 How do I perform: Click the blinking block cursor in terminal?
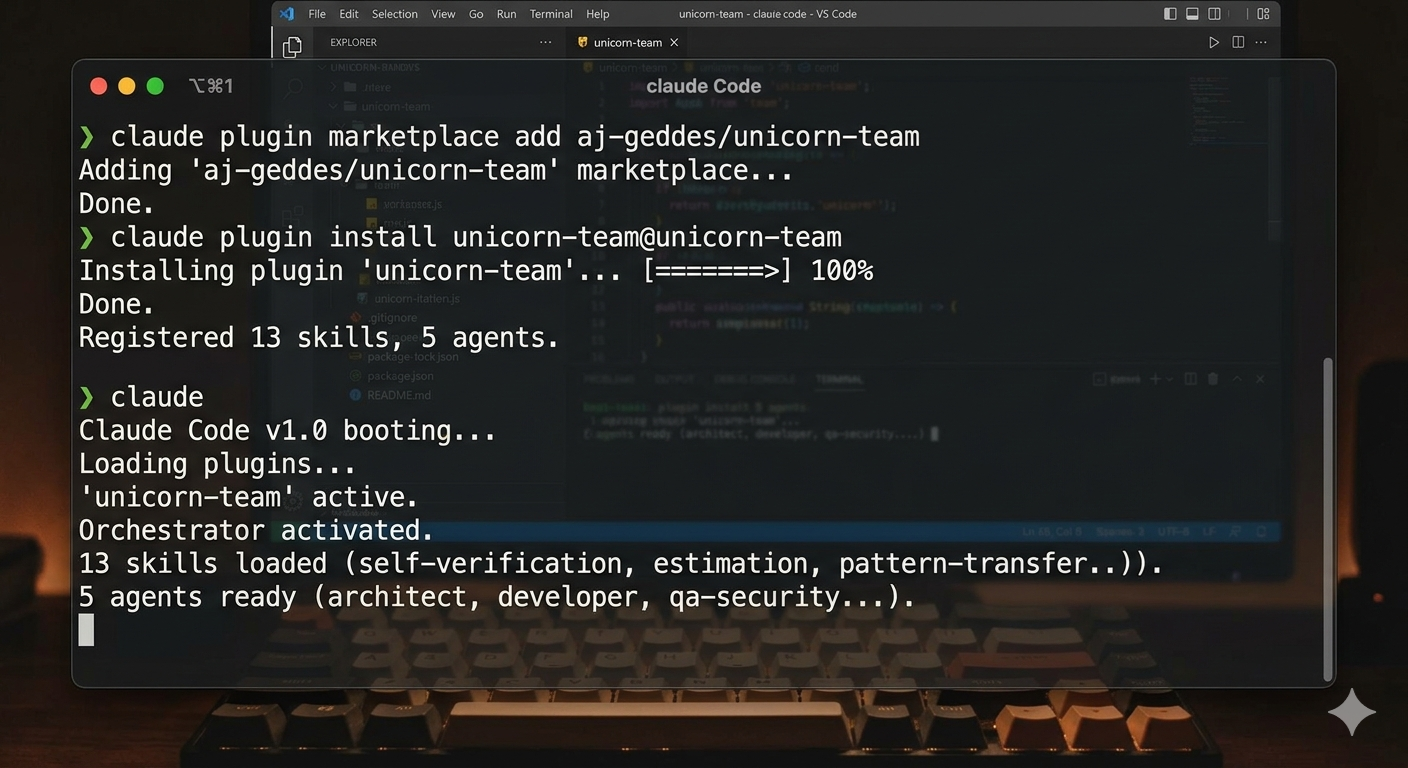click(x=86, y=630)
